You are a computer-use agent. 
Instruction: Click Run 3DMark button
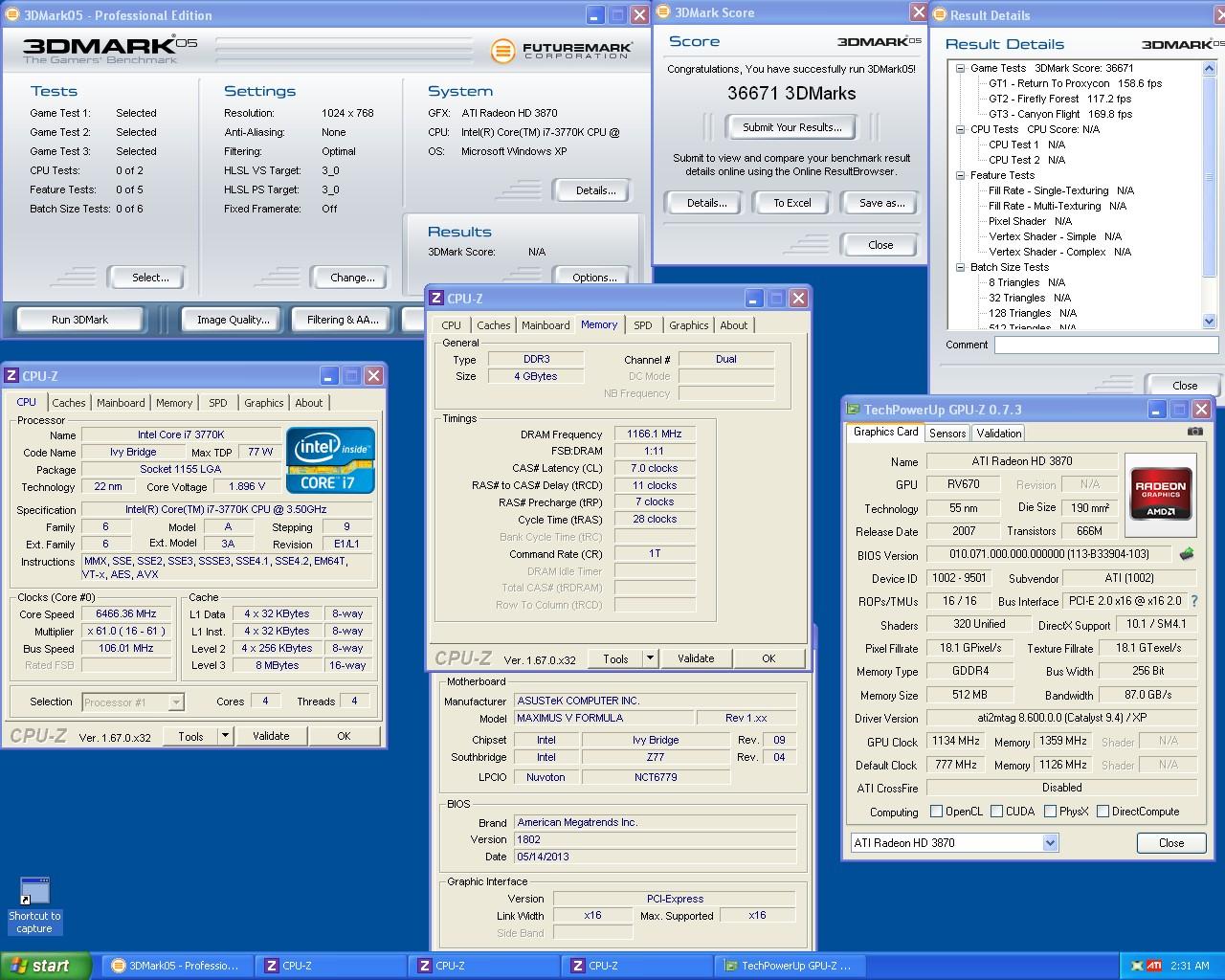coord(79,320)
